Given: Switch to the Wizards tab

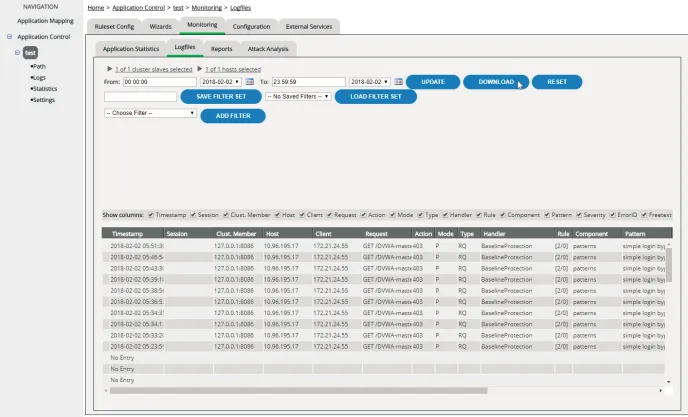Looking at the screenshot, I should click(x=160, y=26).
